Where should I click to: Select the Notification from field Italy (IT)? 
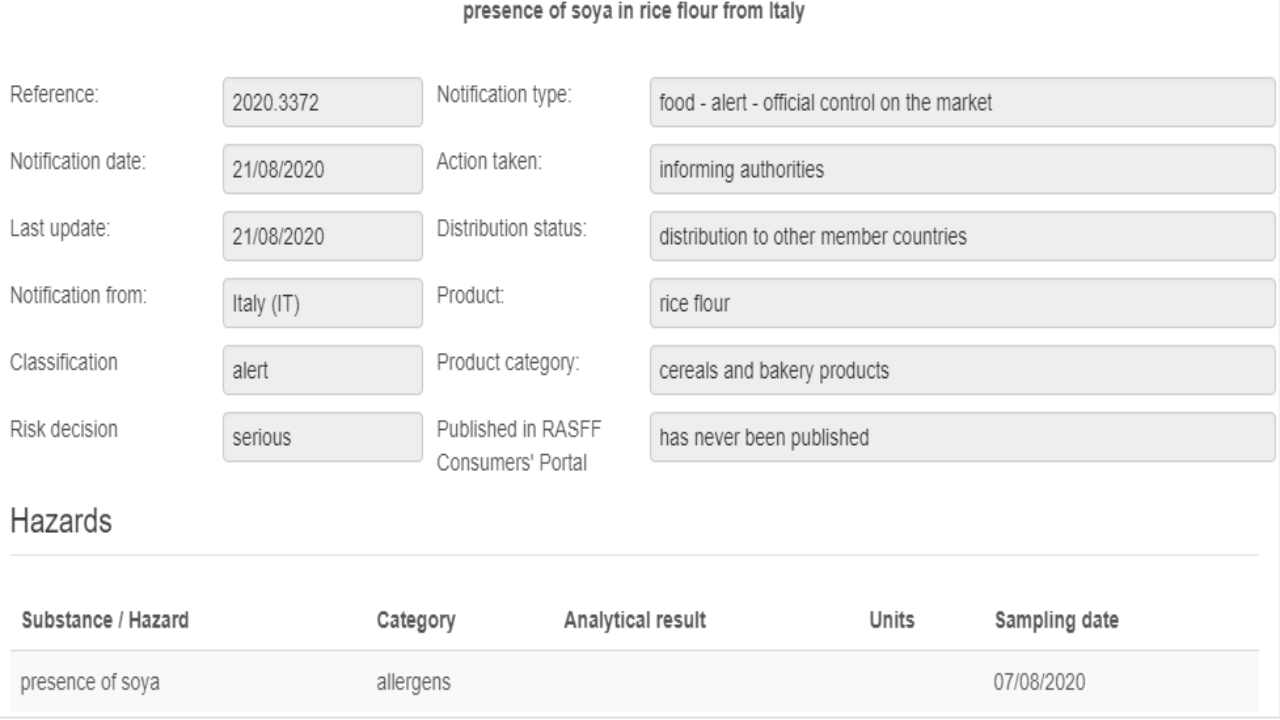[323, 305]
